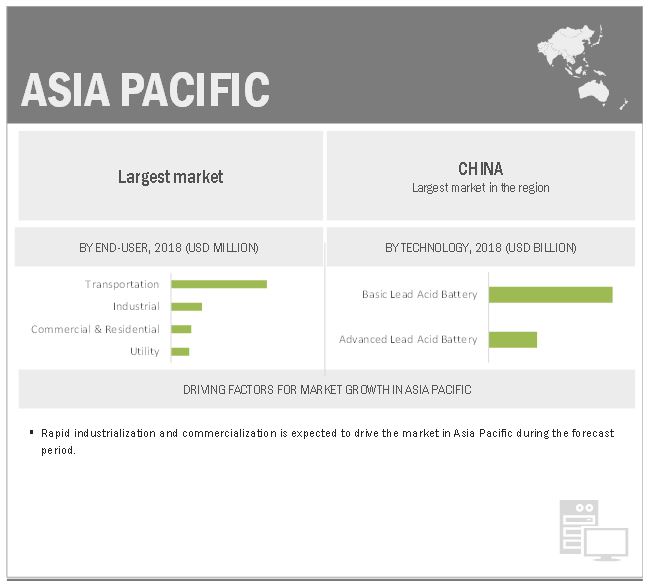Click the server and monitor icon
The height and width of the screenshot is (587, 655).
point(592,530)
